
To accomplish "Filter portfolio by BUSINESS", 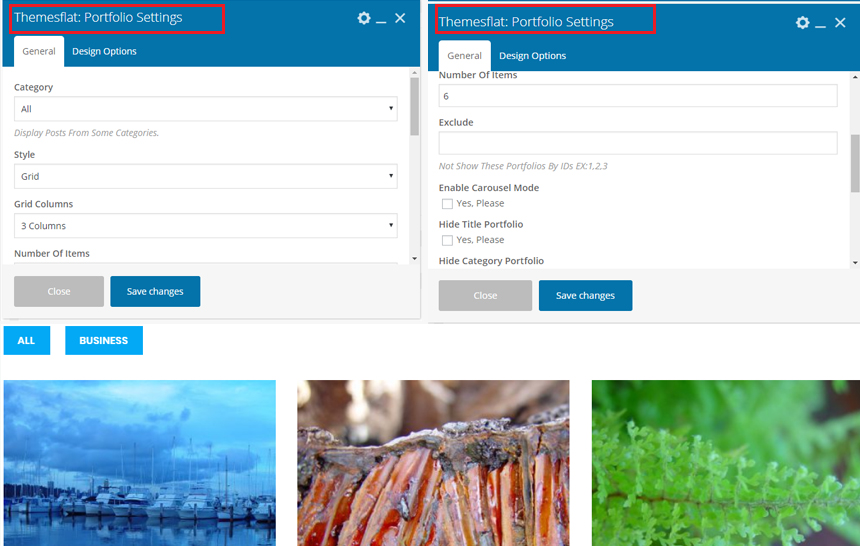I will (x=104, y=340).
